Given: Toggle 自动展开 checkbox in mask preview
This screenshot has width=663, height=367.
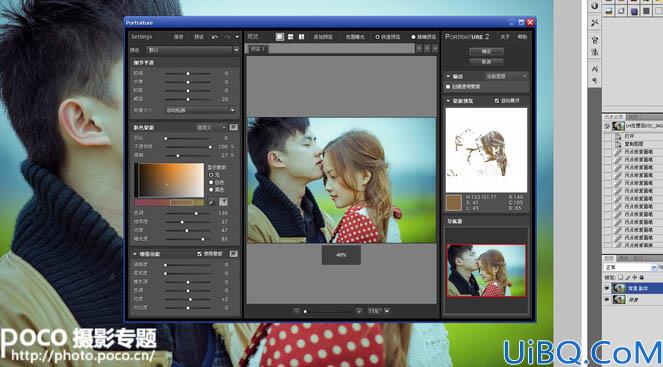Looking at the screenshot, I should (x=497, y=101).
